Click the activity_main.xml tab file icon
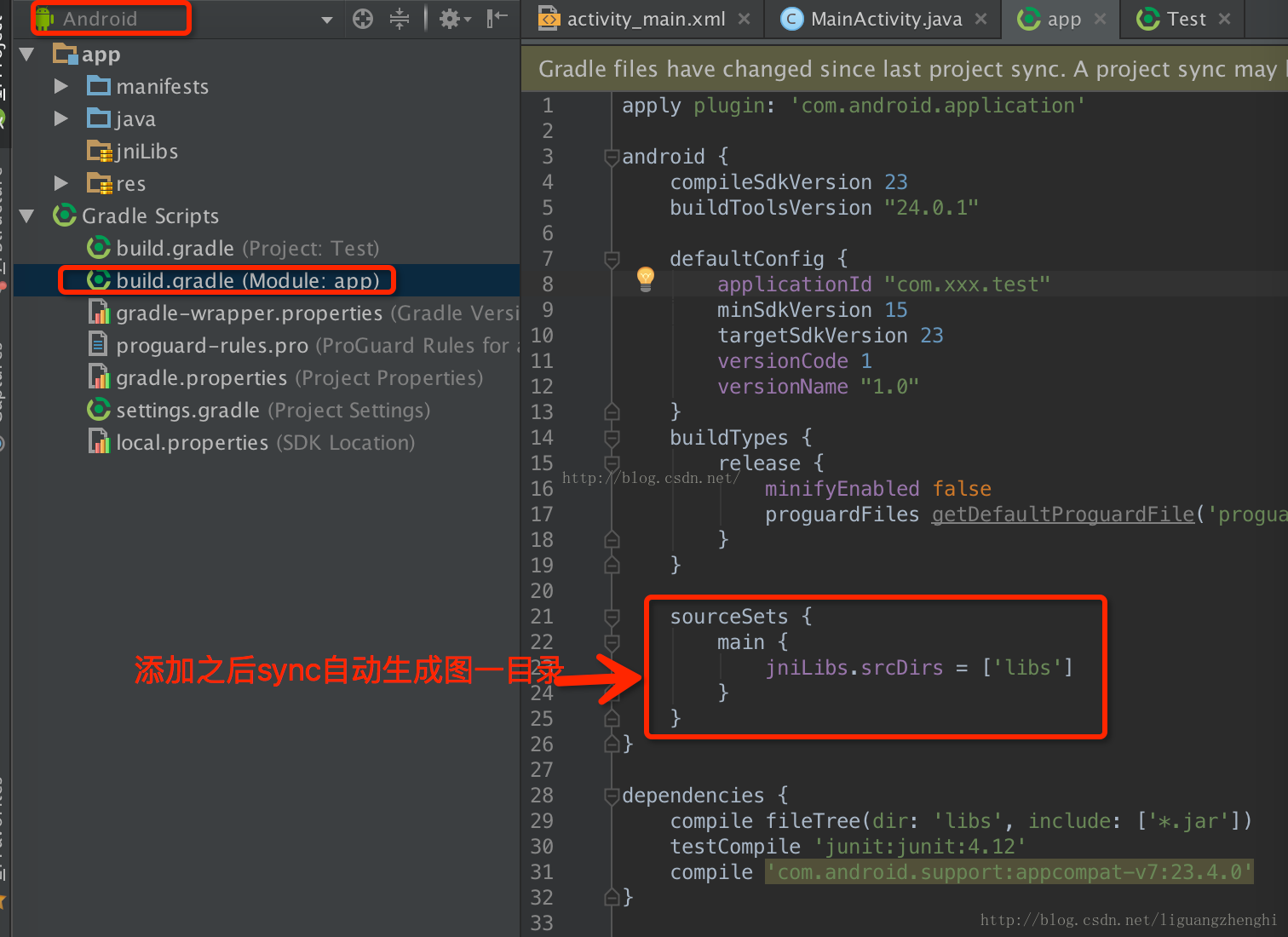Viewport: 1288px width, 937px height. [x=549, y=19]
